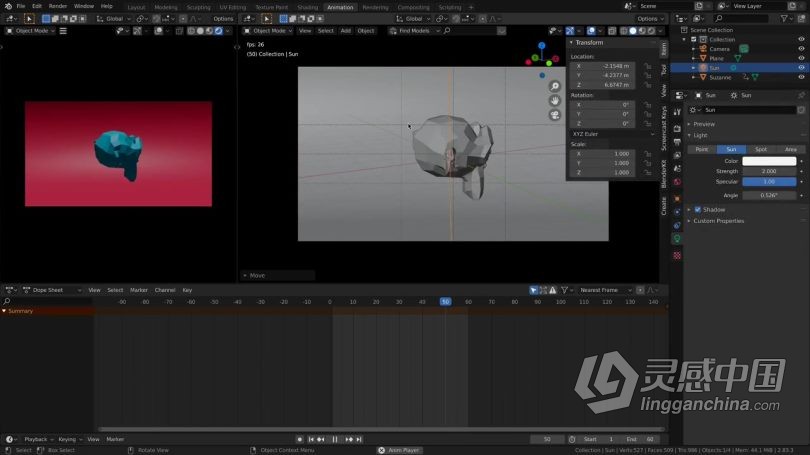The image size is (810, 455).
Task: Open the Object Data (green light) properties tab
Action: (677, 239)
